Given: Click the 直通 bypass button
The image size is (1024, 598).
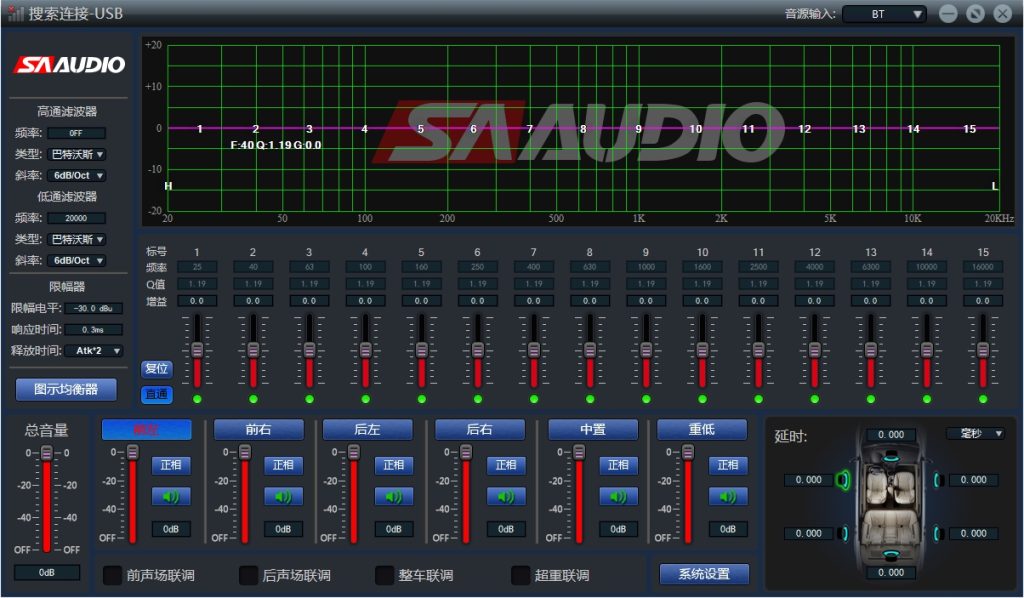Looking at the screenshot, I should [157, 394].
